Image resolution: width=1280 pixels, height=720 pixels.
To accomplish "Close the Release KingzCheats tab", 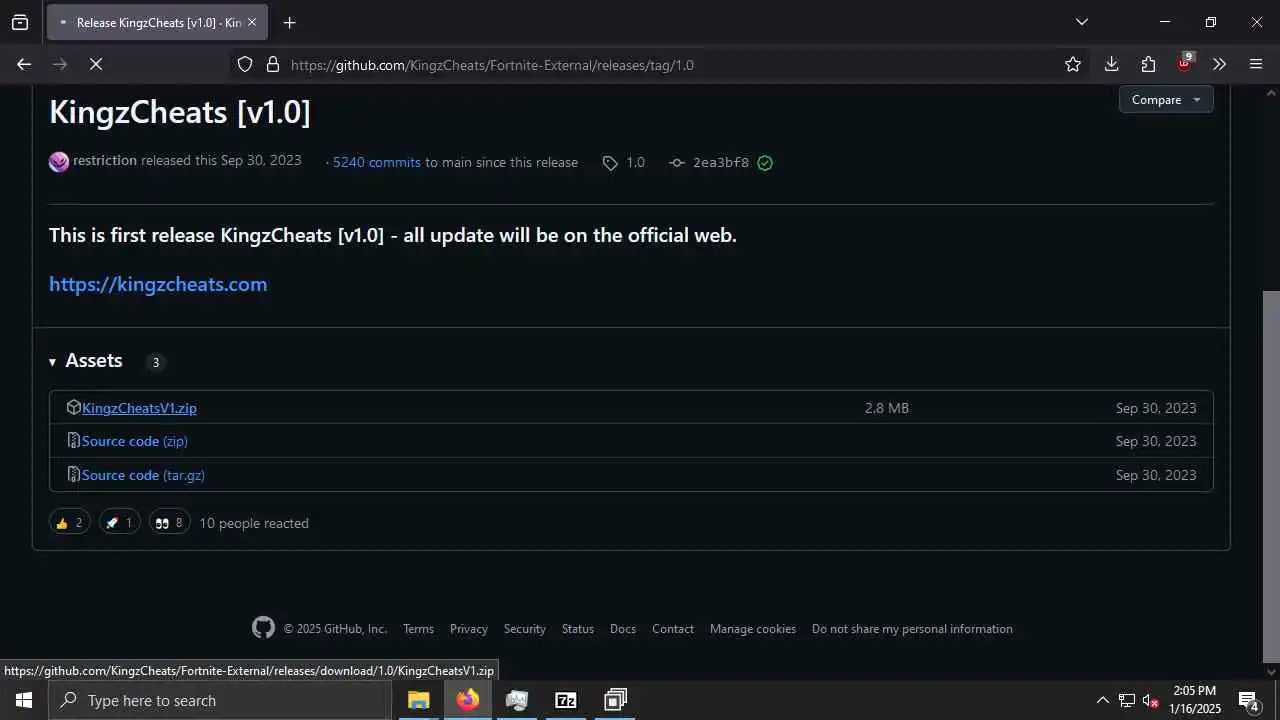I will (x=251, y=22).
